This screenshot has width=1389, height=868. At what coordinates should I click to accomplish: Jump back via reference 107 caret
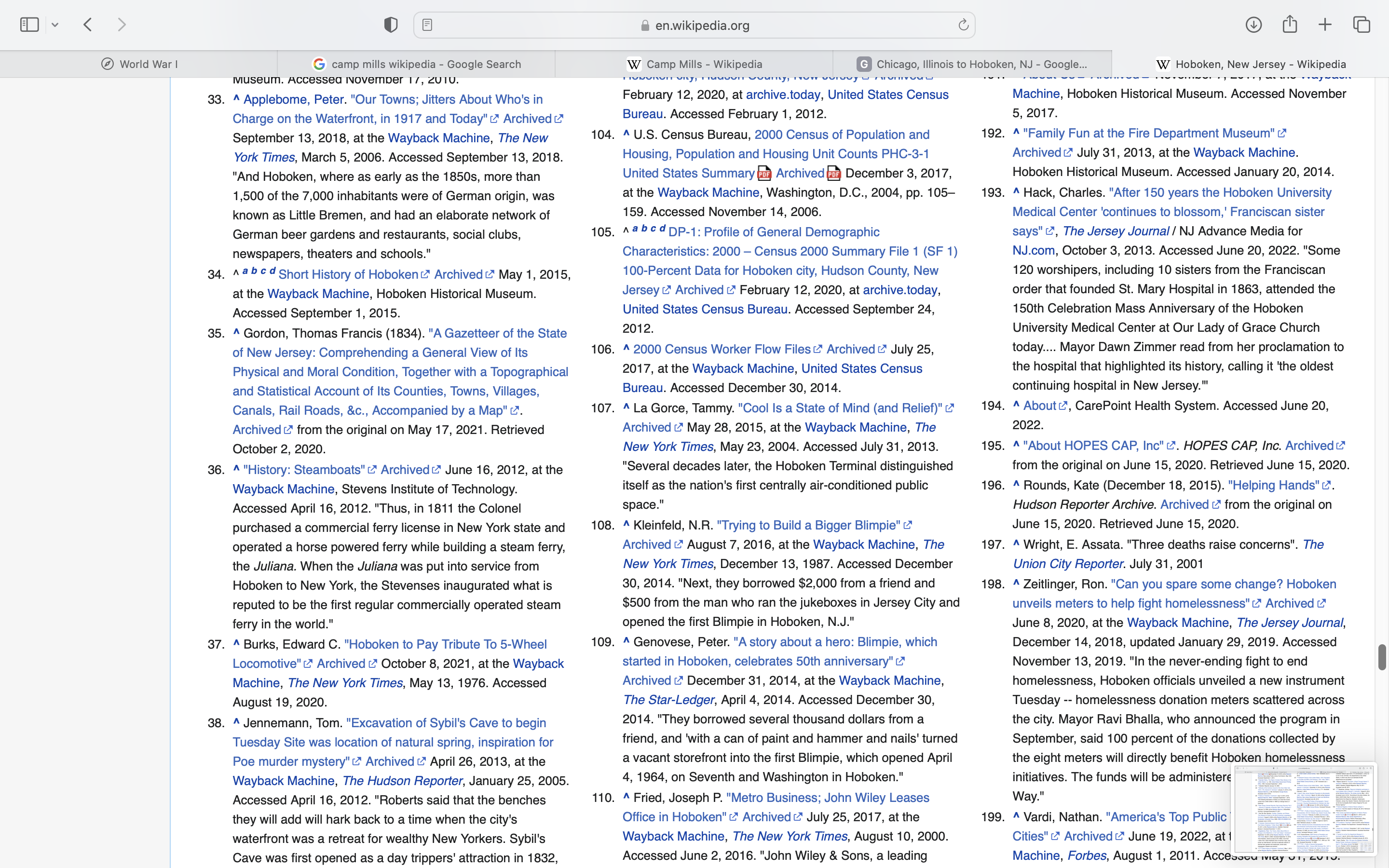[x=626, y=407]
